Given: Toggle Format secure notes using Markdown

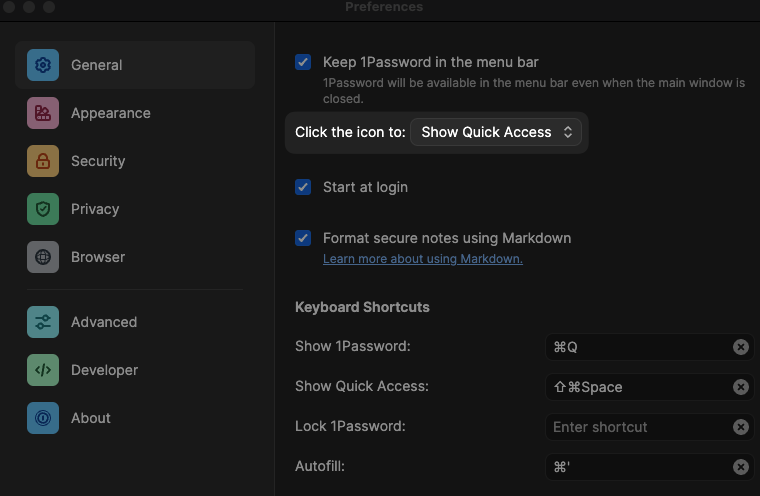Looking at the screenshot, I should click(303, 238).
